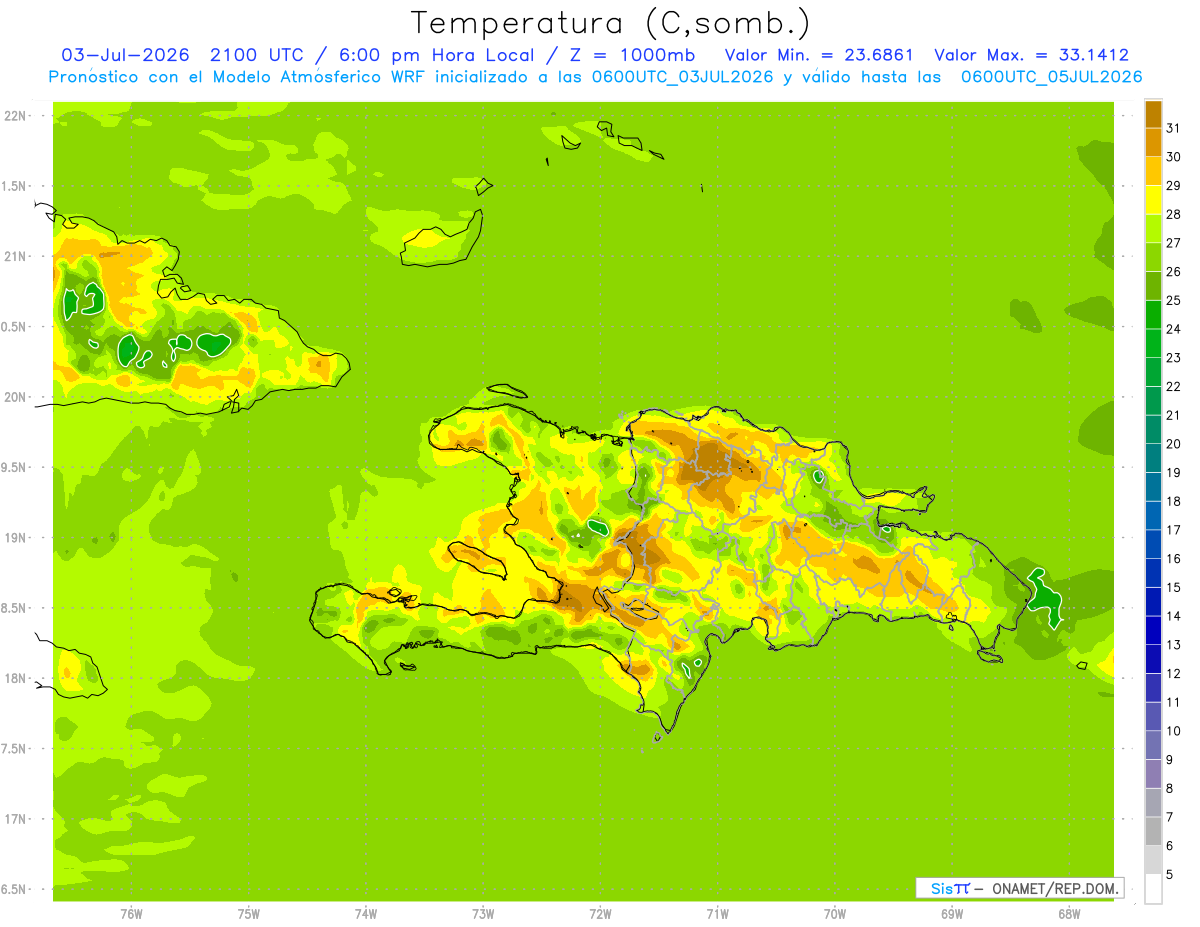
Task: Click the "22N" latitude label
Action: pyautogui.click(x=15, y=116)
